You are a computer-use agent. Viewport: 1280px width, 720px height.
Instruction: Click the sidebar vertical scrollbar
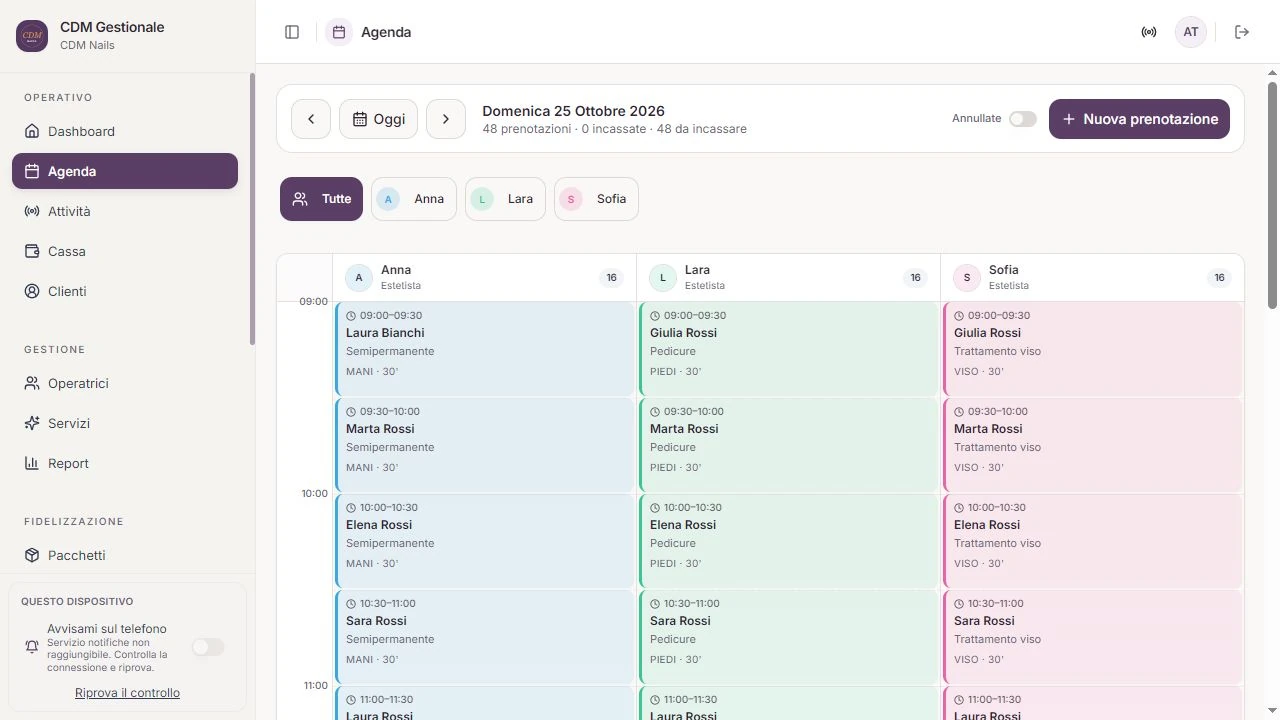tap(252, 209)
